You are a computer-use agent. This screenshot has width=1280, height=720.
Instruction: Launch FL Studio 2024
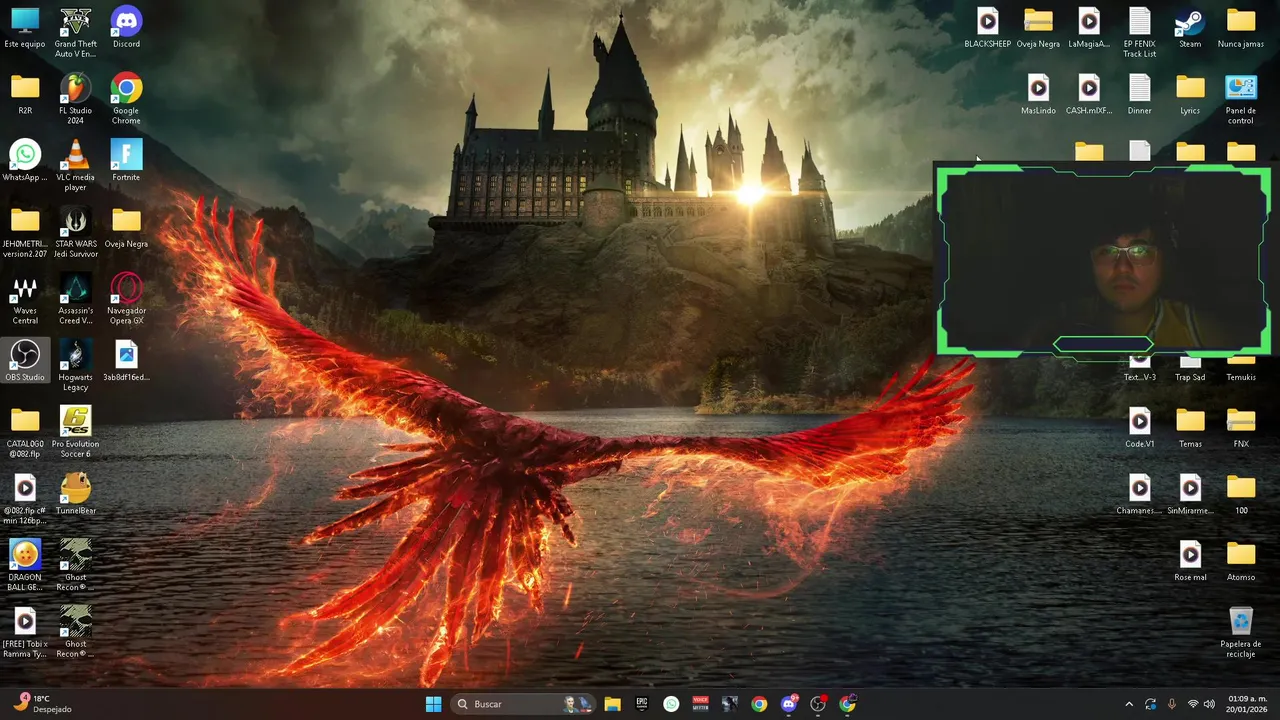click(x=76, y=100)
